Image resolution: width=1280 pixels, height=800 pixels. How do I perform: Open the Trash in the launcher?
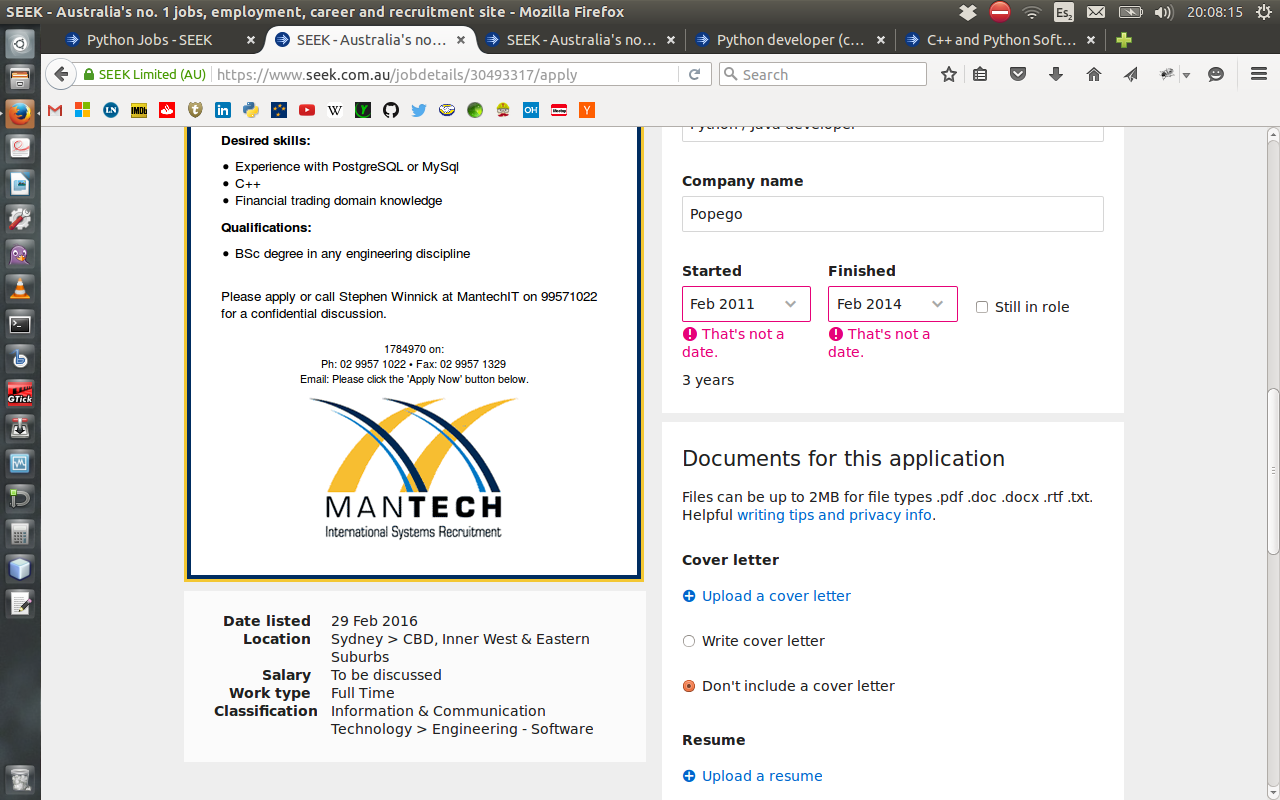[20, 778]
